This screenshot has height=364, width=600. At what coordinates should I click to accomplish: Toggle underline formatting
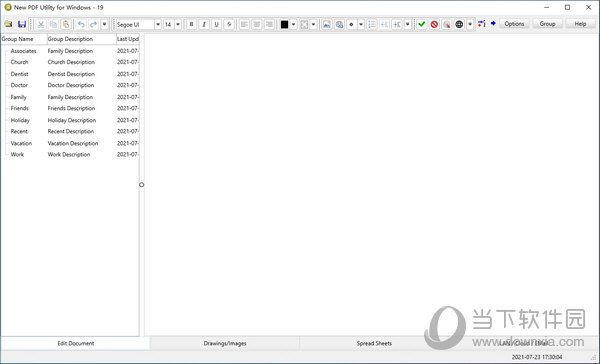pos(217,24)
